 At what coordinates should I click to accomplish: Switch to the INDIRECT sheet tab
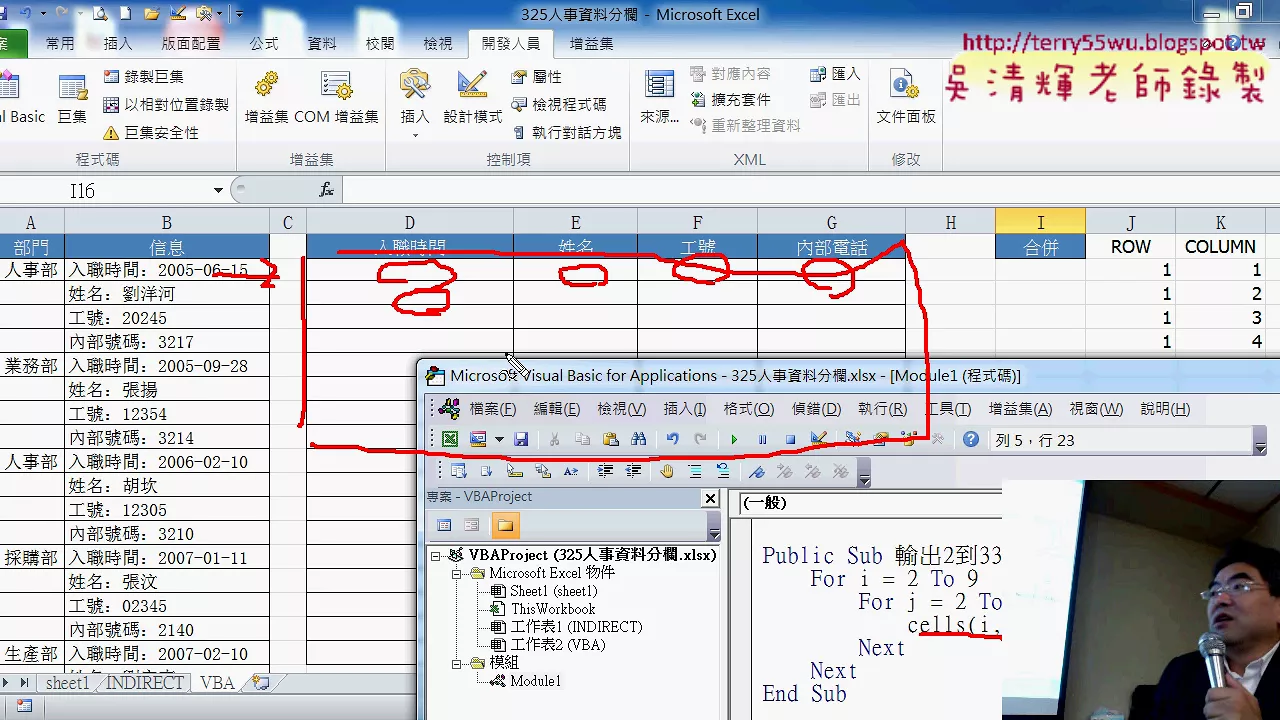(x=145, y=683)
